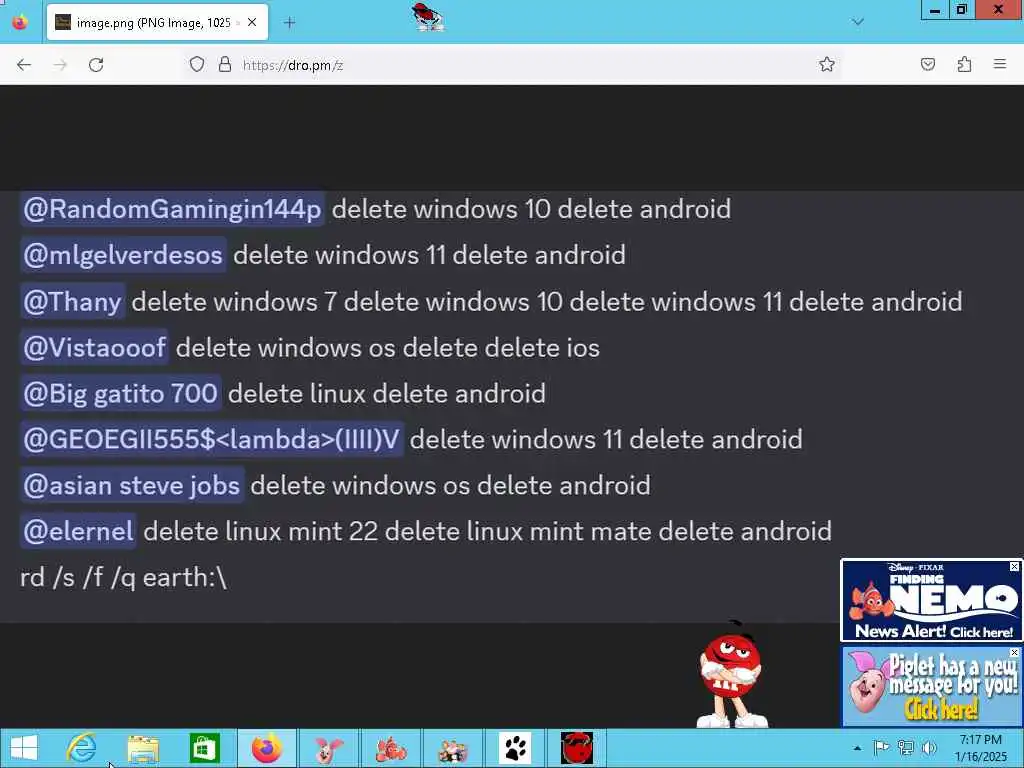The height and width of the screenshot is (768, 1024).
Task: Open the Firefox View icon
Action: click(x=20, y=22)
